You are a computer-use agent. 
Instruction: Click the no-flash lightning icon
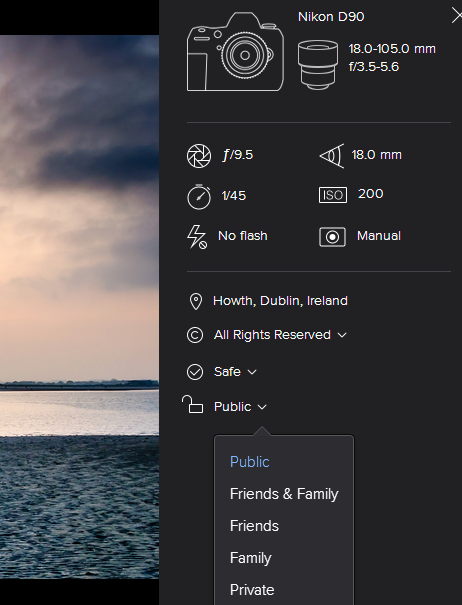click(197, 237)
